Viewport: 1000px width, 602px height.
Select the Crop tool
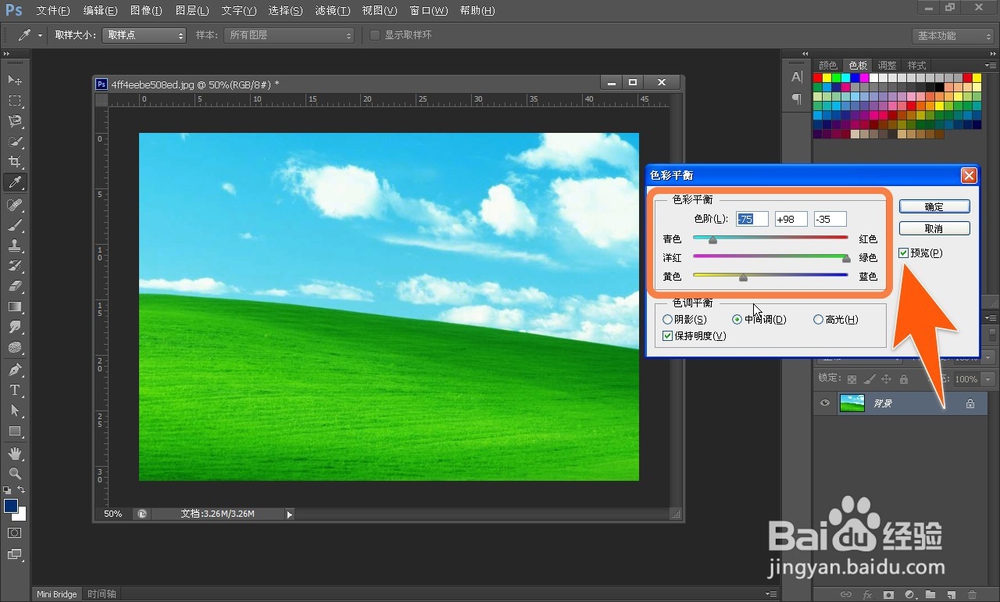click(15, 162)
